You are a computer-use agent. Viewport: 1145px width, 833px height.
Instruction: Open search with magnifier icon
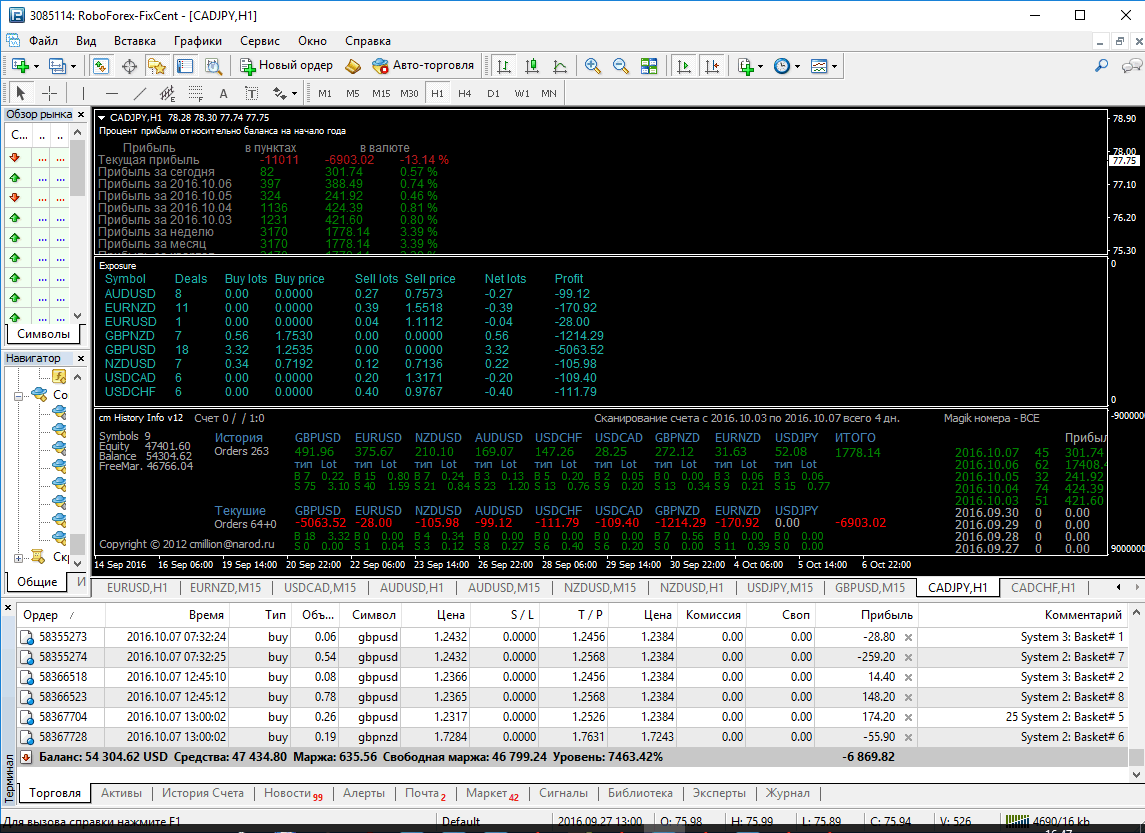tap(1102, 65)
